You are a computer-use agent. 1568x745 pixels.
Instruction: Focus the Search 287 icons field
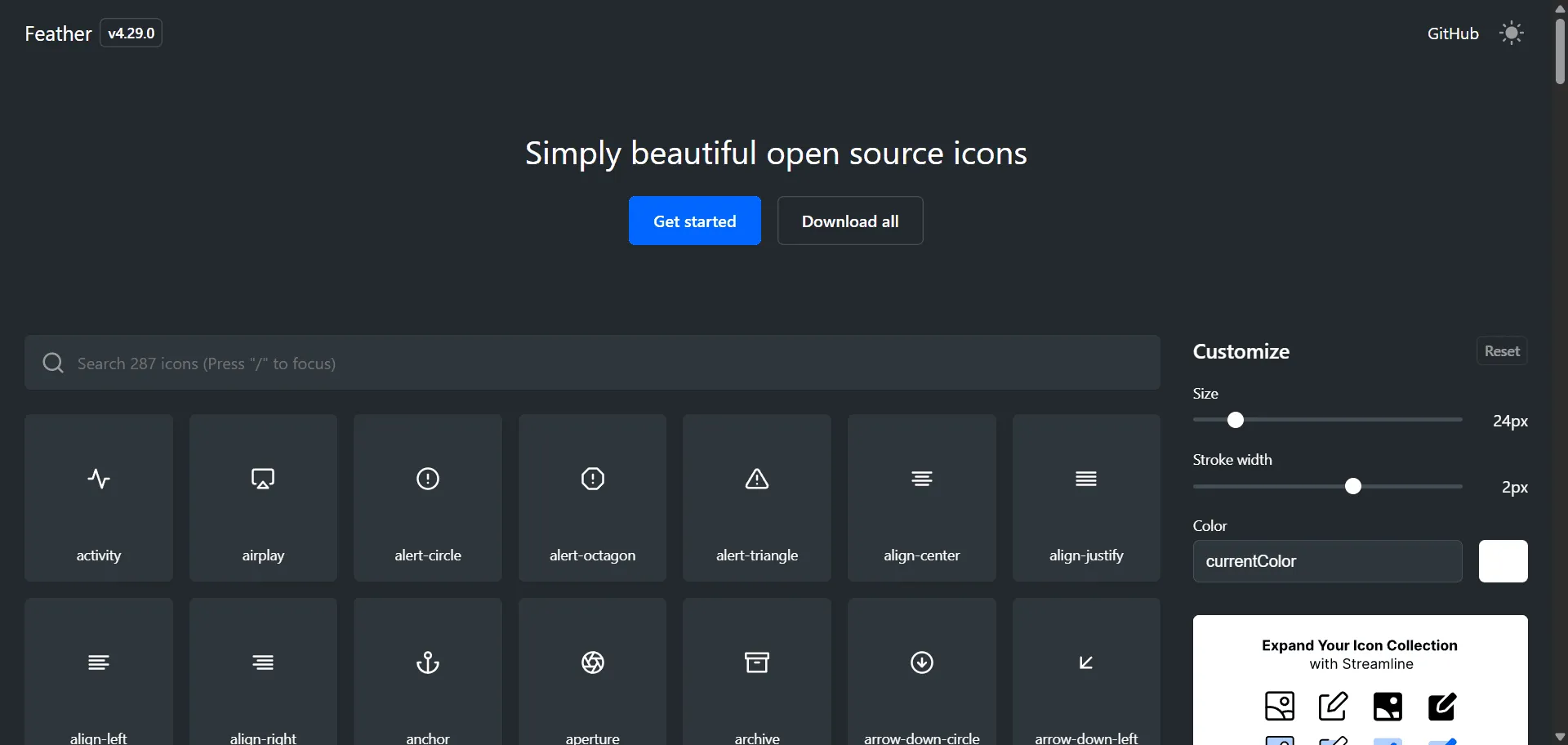coord(592,363)
